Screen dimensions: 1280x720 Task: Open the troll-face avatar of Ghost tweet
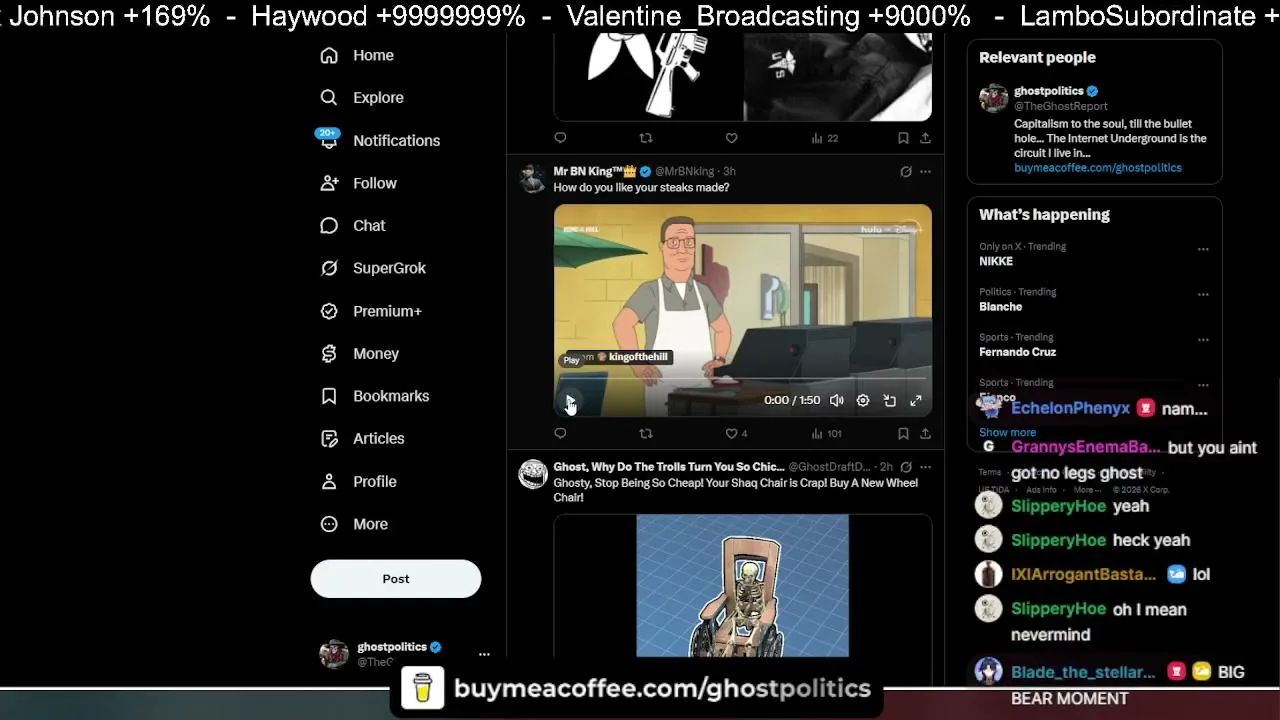tap(533, 474)
